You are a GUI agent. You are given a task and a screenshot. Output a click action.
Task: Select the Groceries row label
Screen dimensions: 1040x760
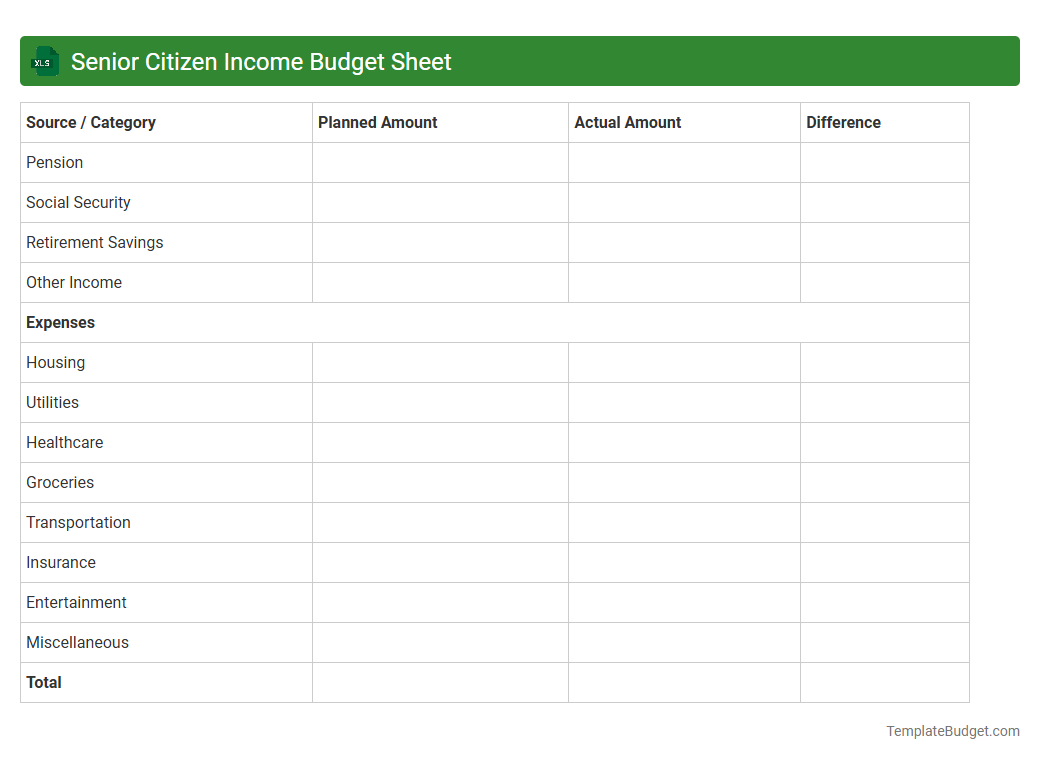60,482
